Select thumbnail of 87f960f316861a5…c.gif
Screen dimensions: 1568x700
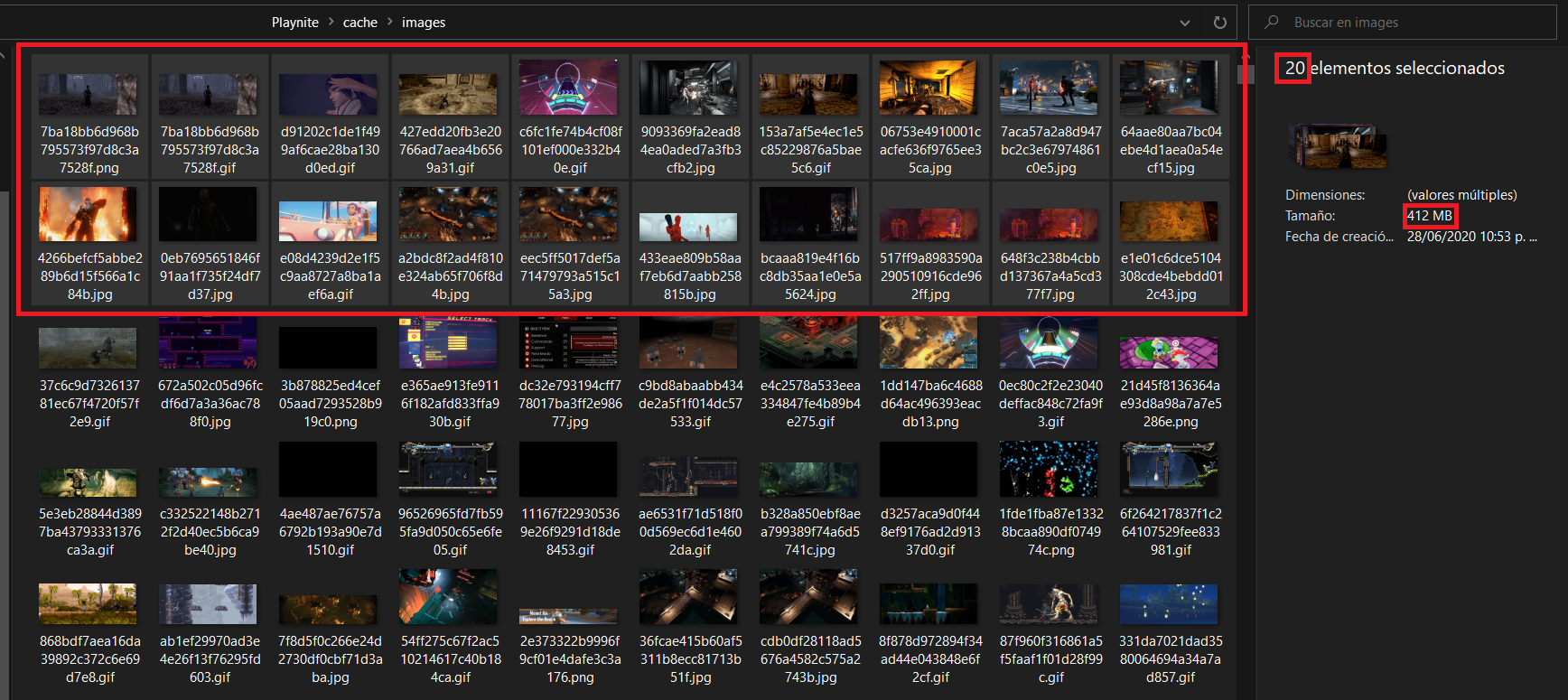coord(1049,604)
